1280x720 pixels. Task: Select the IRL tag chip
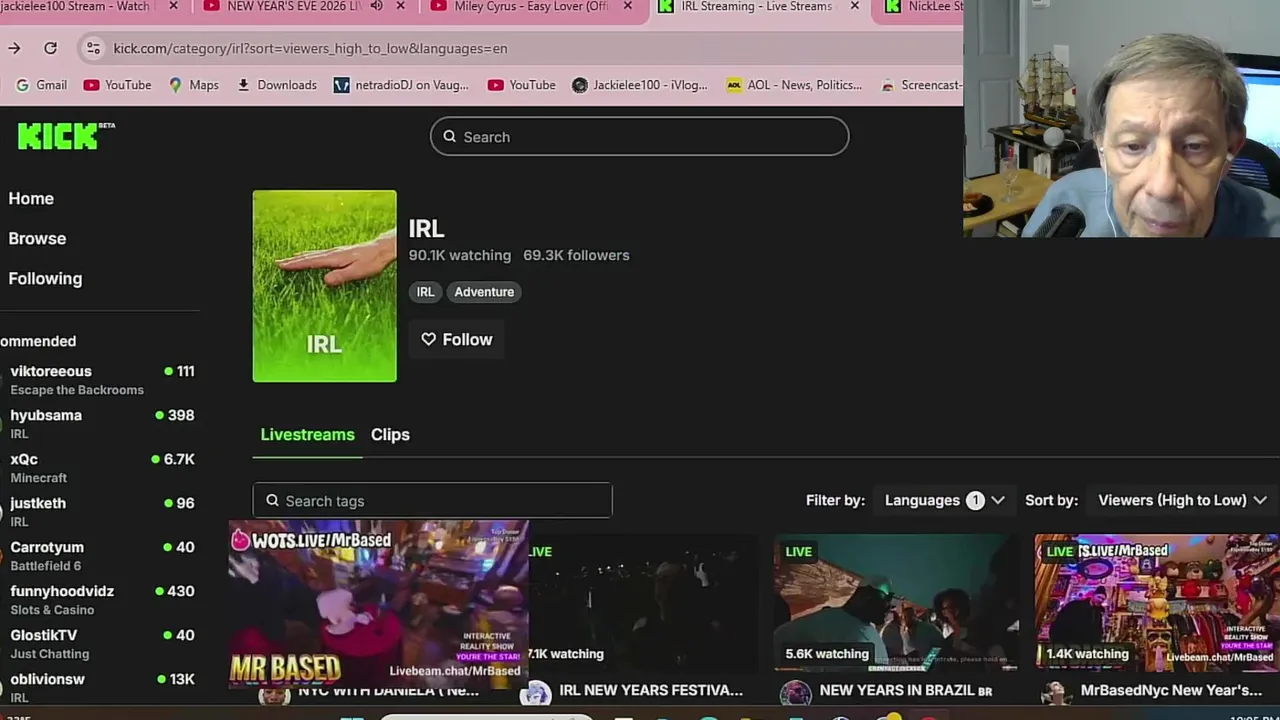coord(426,292)
